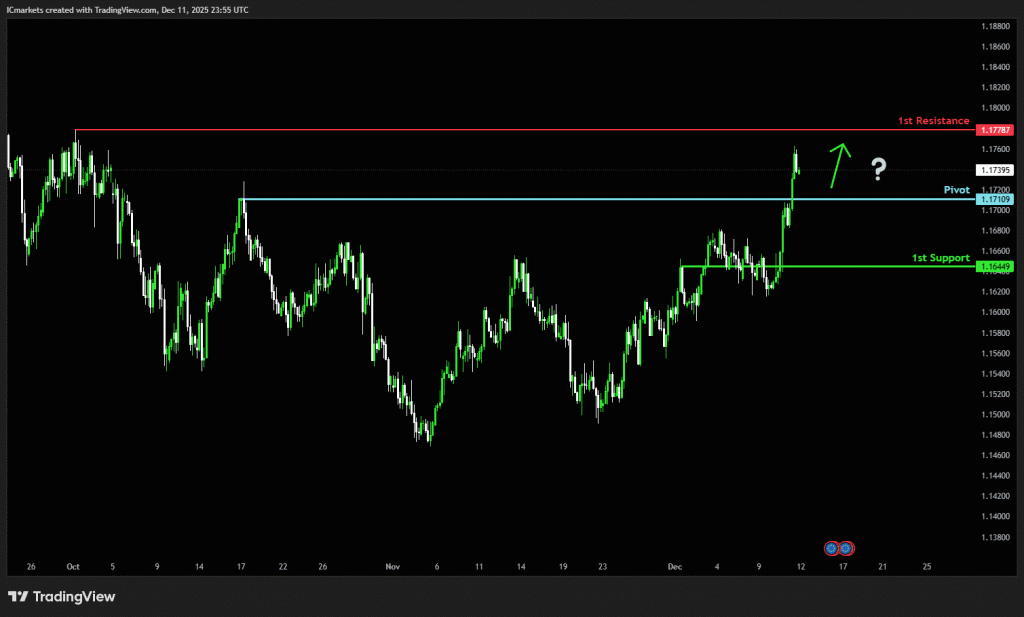Click the white question mark annotation
The height and width of the screenshot is (617, 1024).
[878, 169]
